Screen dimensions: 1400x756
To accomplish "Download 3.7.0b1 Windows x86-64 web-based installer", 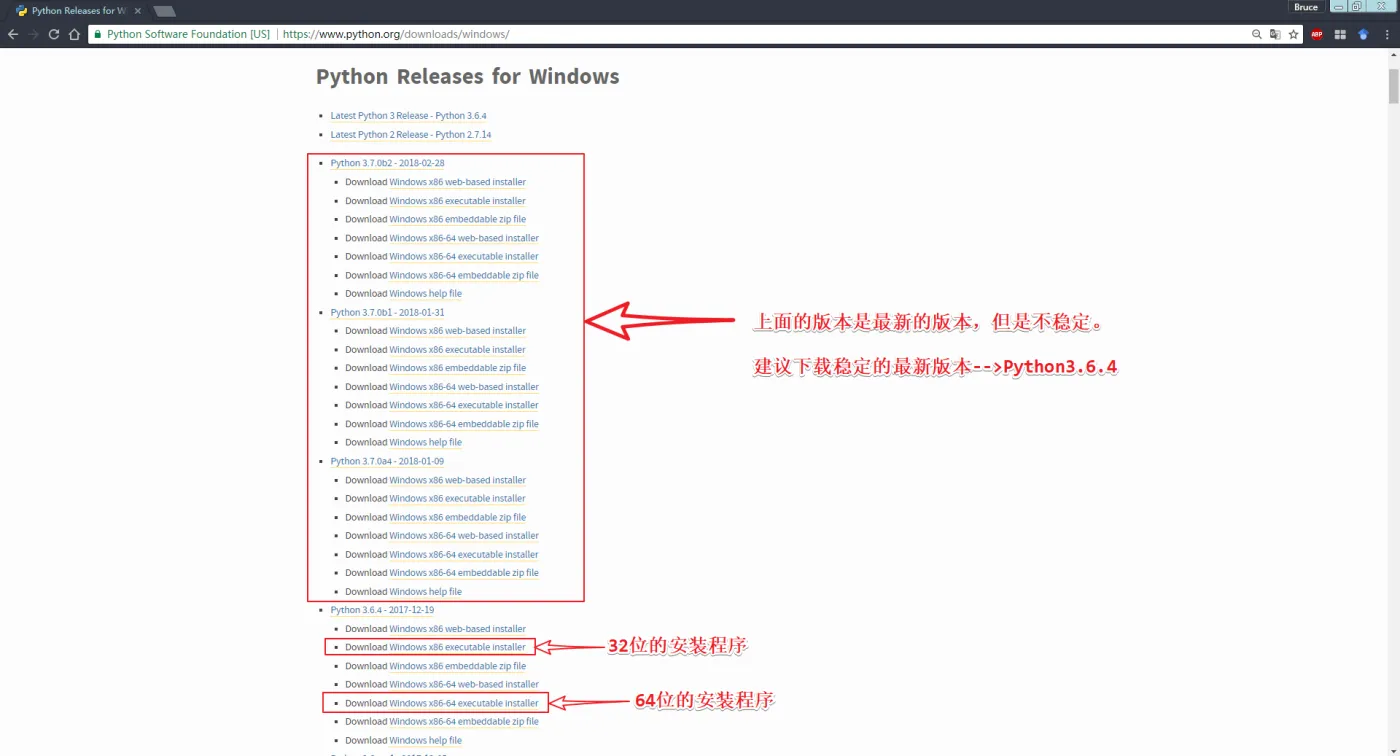I will [x=464, y=387].
